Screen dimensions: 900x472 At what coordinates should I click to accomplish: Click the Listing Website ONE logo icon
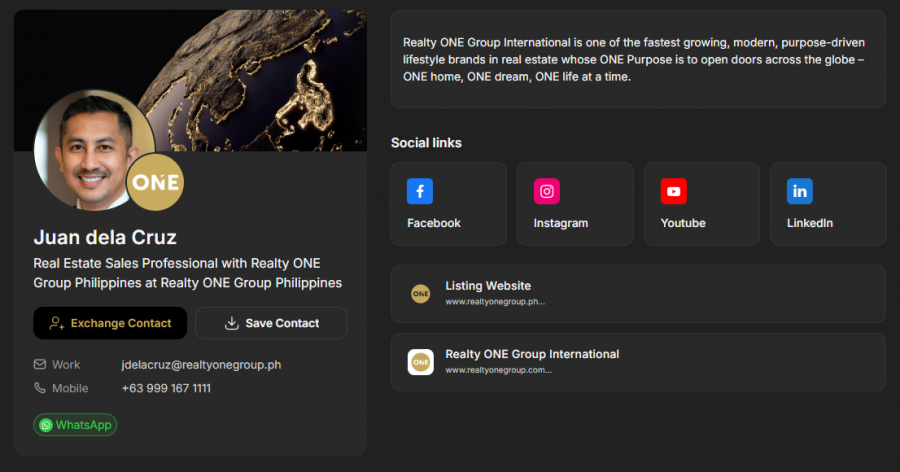(x=420, y=294)
